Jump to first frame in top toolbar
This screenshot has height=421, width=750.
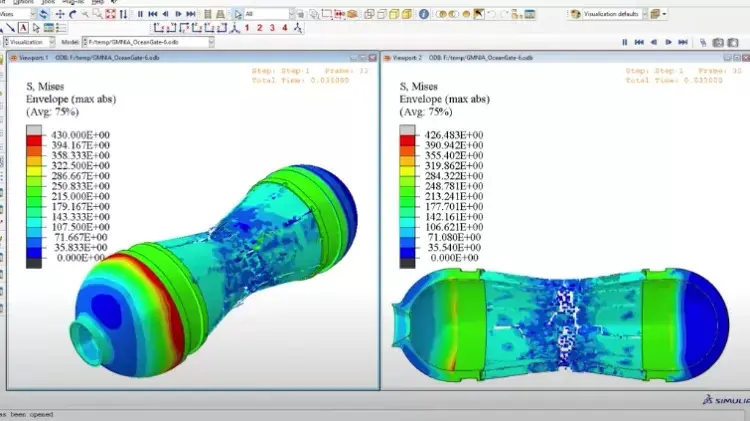tap(153, 14)
